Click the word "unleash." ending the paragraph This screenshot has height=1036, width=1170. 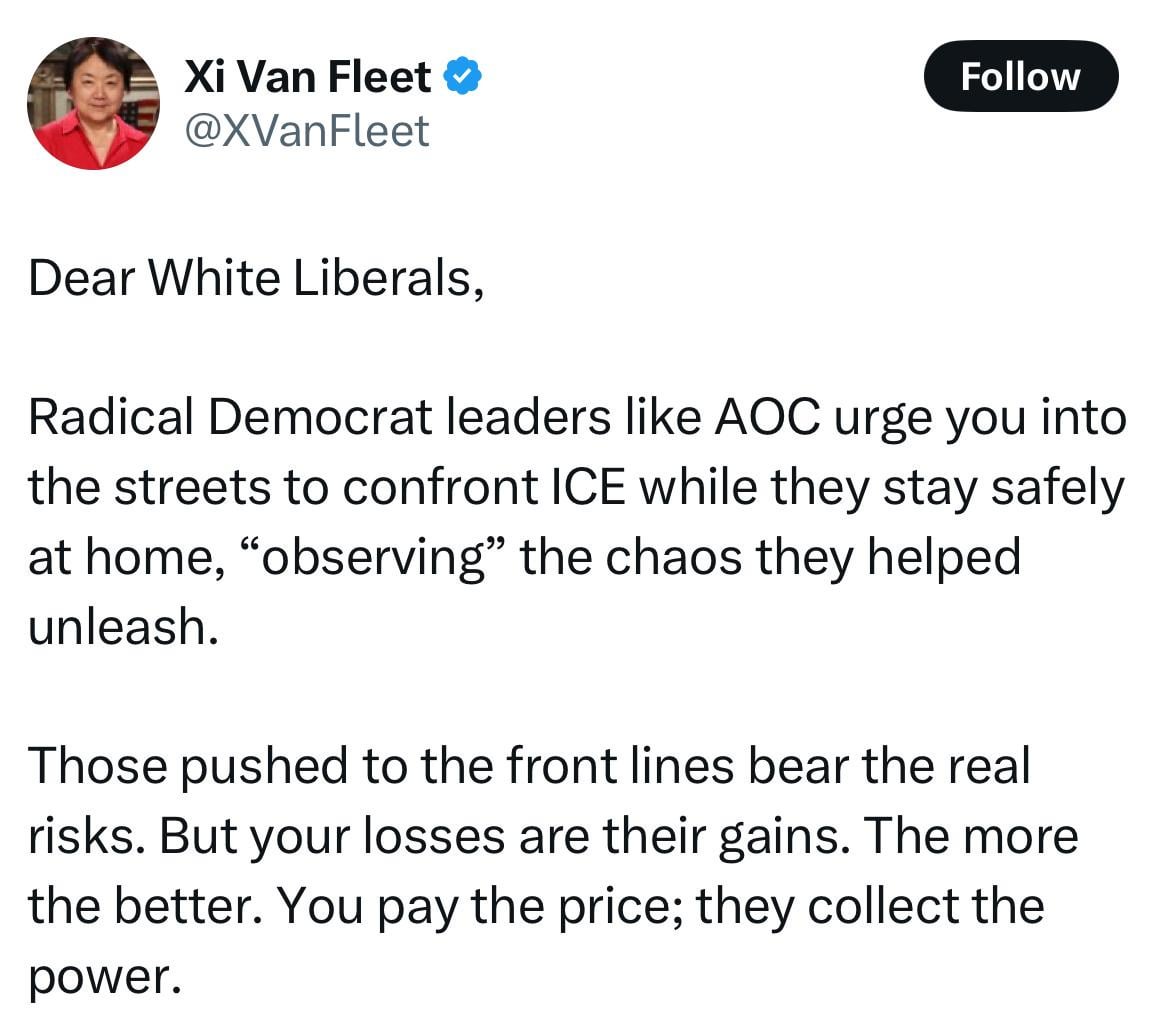point(122,627)
